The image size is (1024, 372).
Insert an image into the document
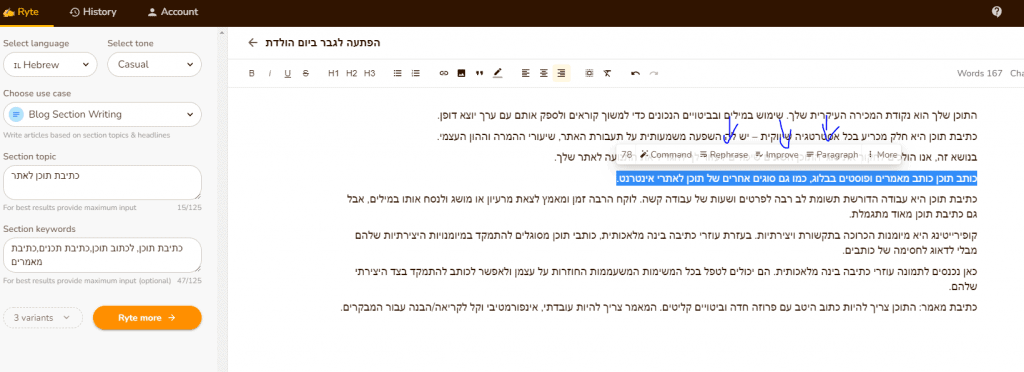(x=461, y=74)
